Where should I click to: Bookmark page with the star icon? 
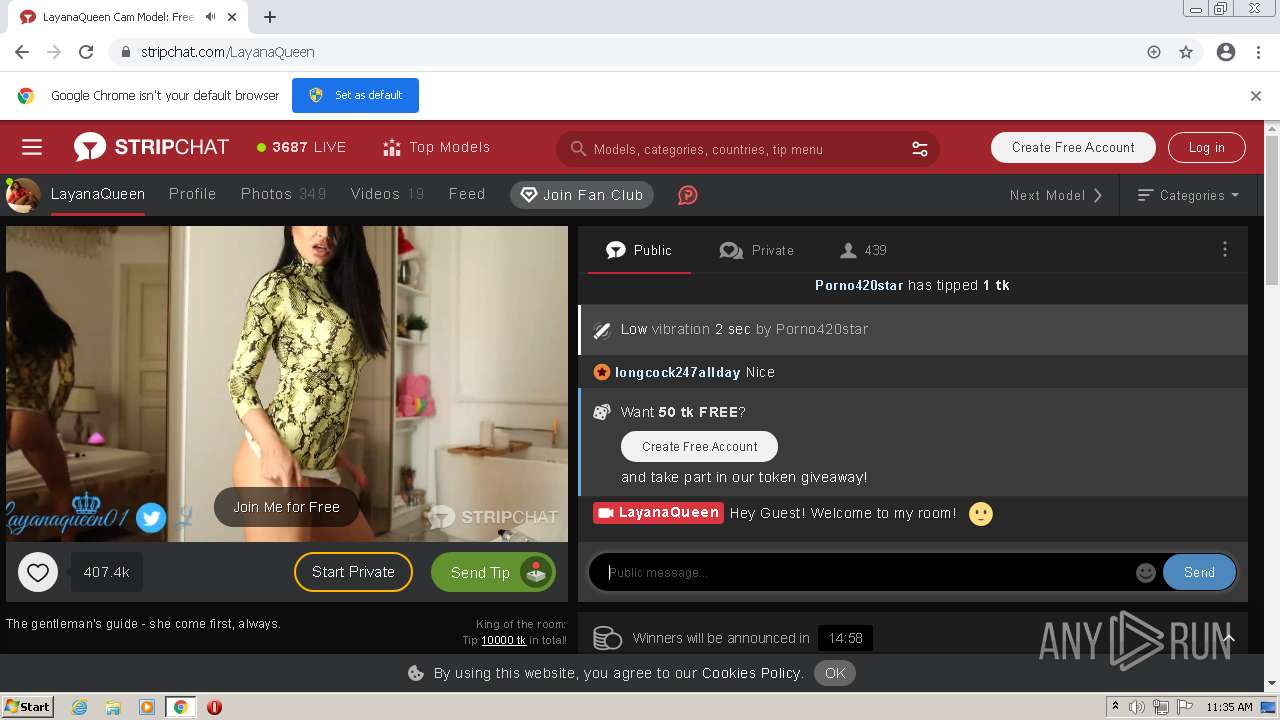pyautogui.click(x=1186, y=52)
